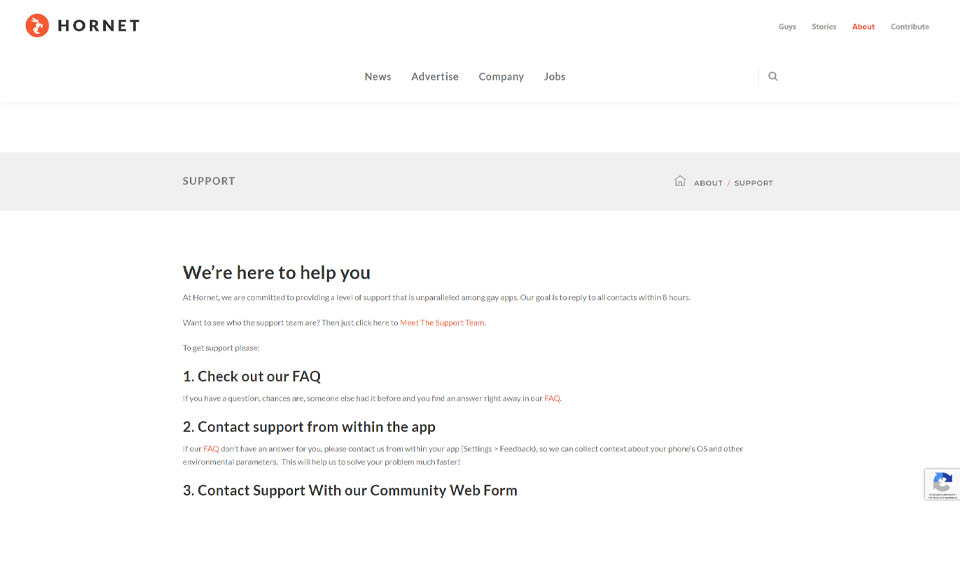Go to the Jobs menu item
The width and height of the screenshot is (960, 561).
tap(554, 77)
